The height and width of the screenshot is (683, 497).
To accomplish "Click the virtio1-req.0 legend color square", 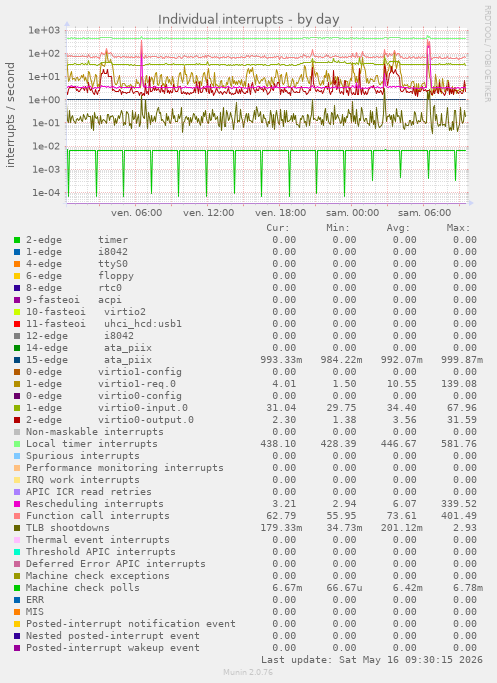I will [x=17, y=384].
